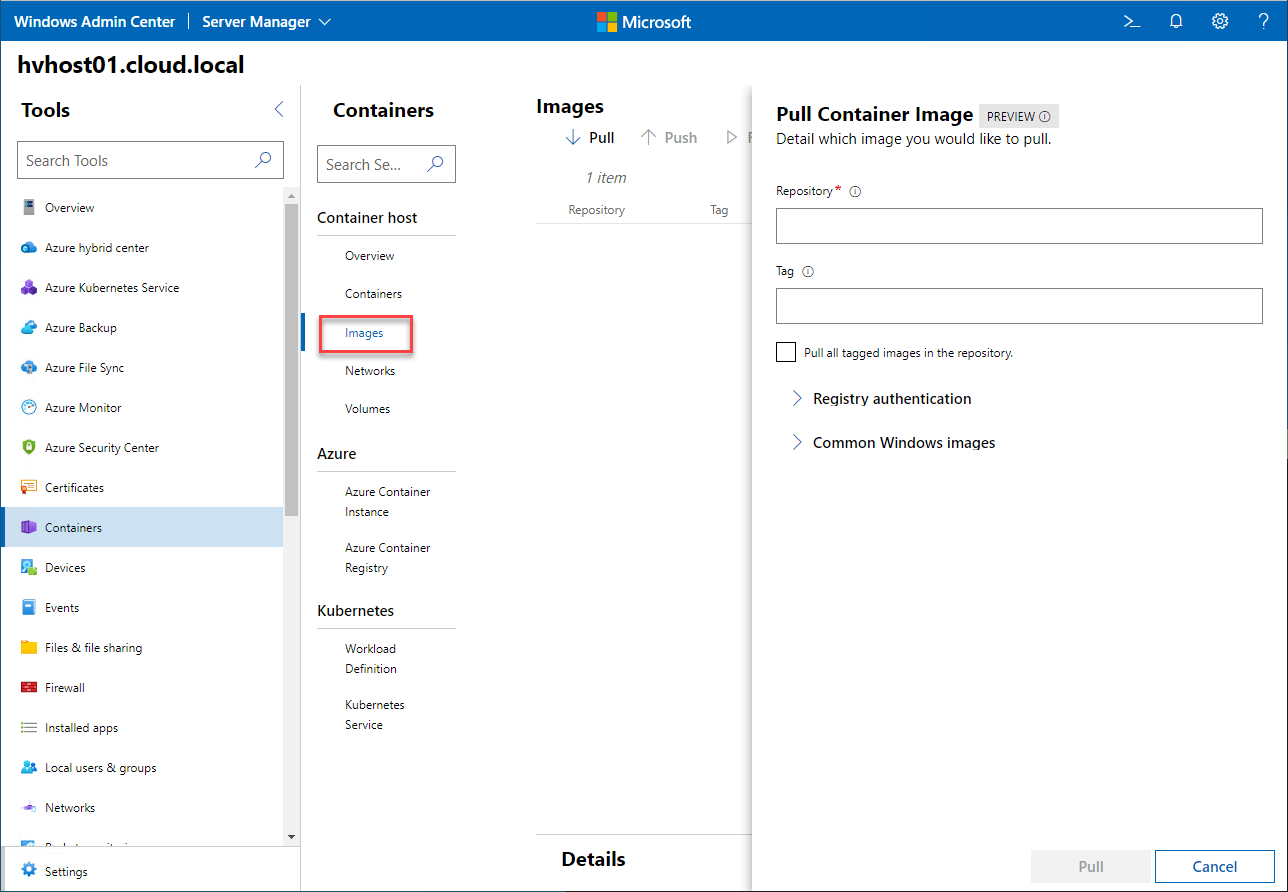Click the Installed apps list icon
1288x892 pixels.
29,728
